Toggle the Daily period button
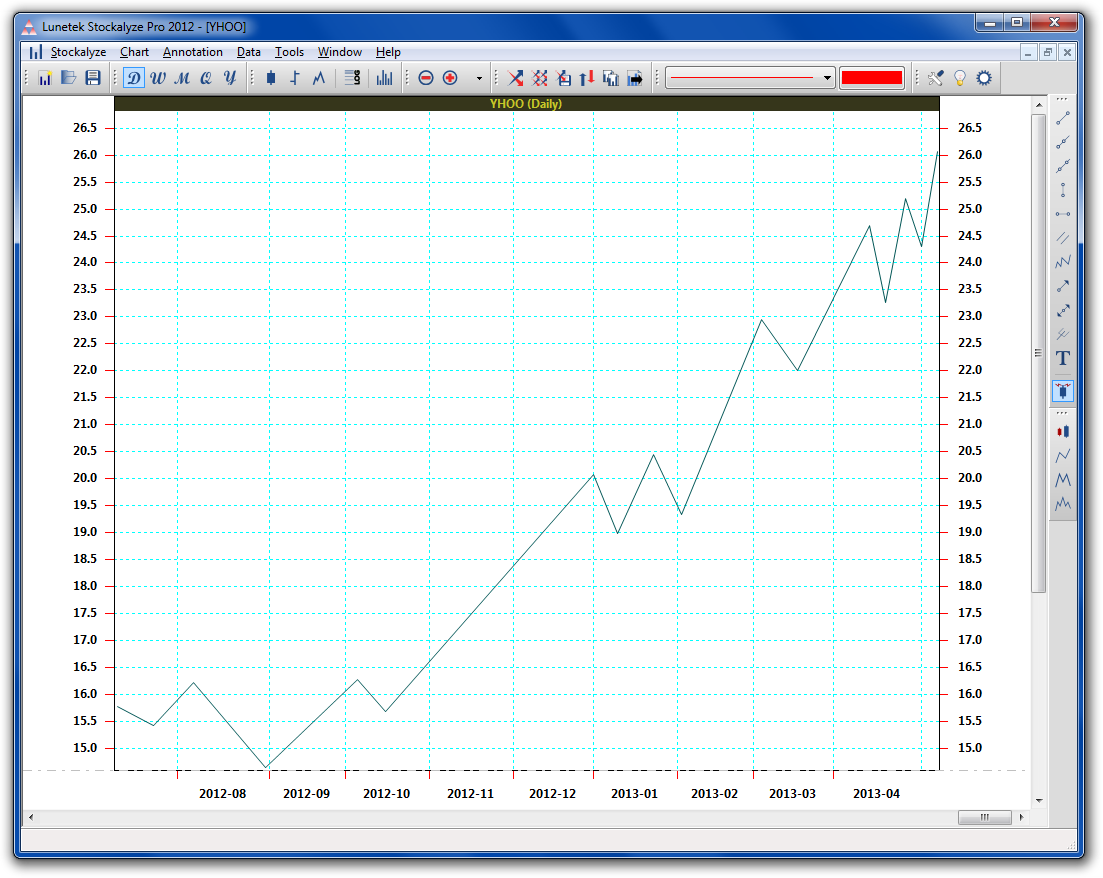 tap(134, 78)
